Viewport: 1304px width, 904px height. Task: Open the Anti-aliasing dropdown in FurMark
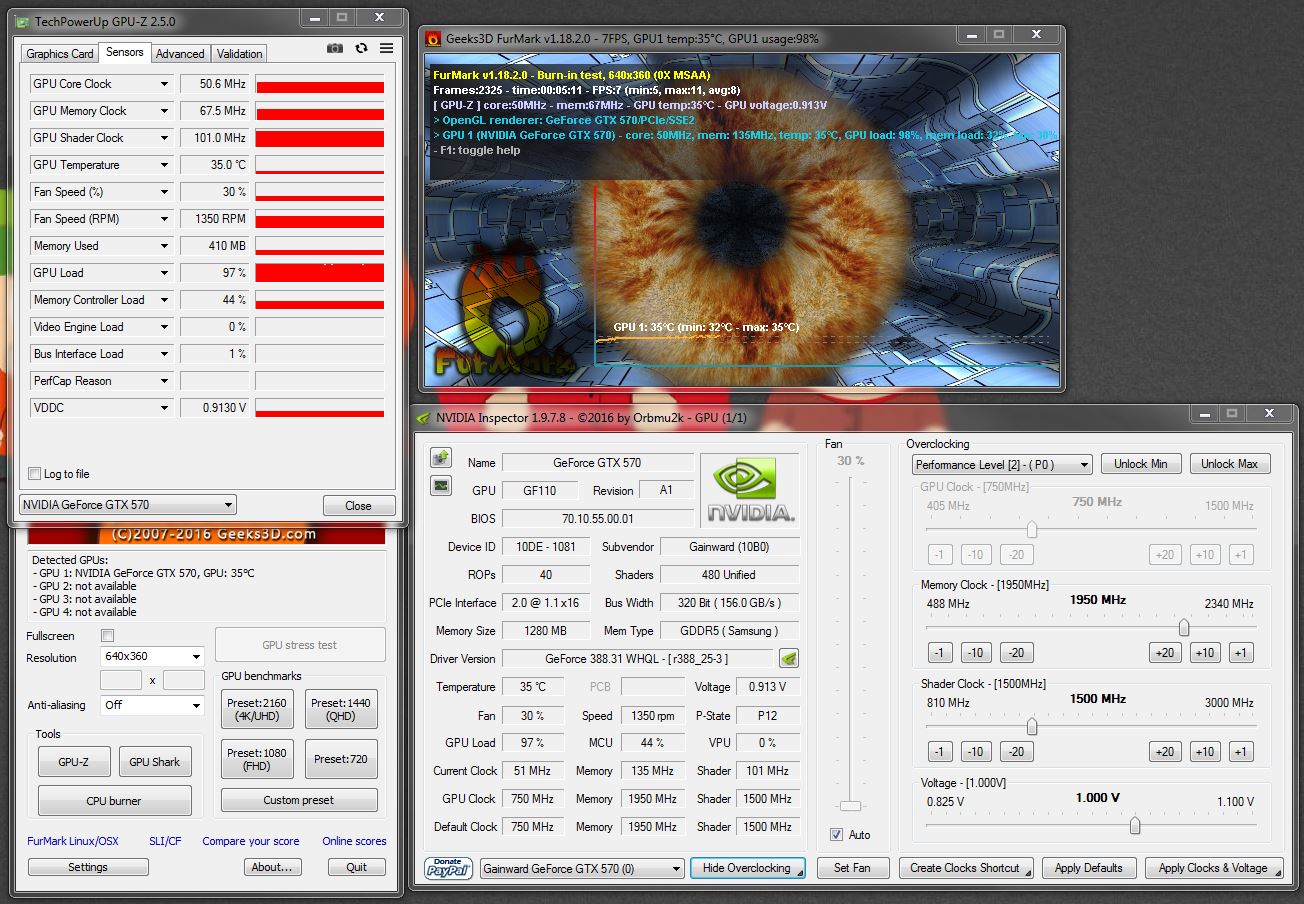click(152, 705)
